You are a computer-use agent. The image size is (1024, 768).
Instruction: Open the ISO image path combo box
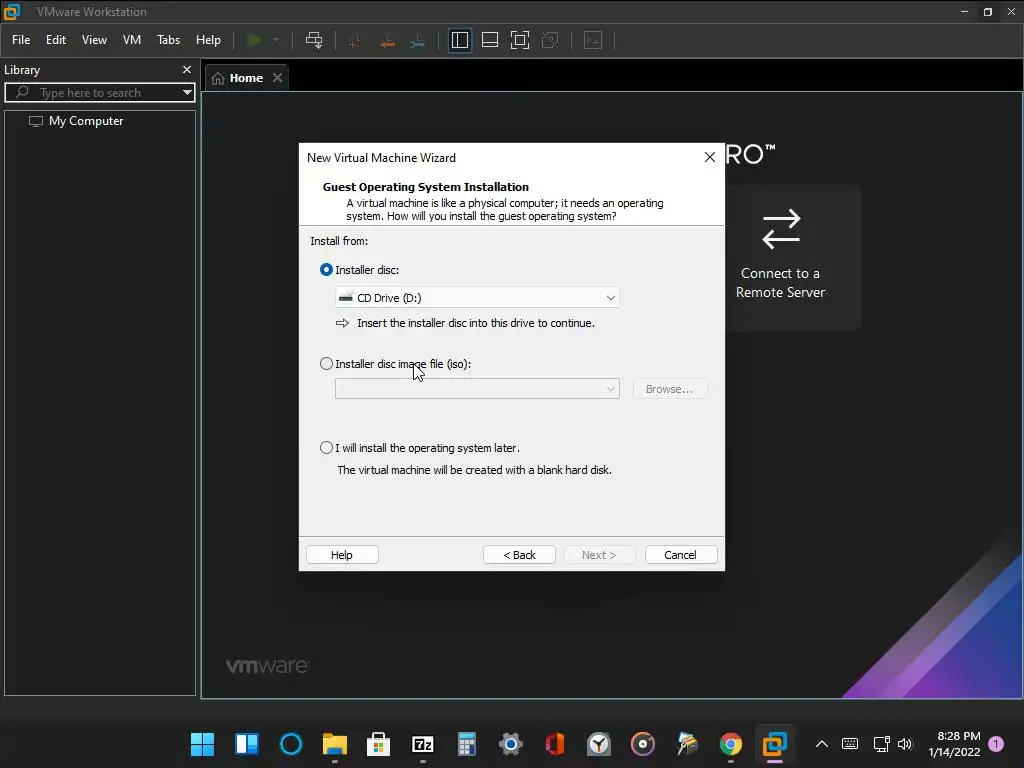point(477,389)
